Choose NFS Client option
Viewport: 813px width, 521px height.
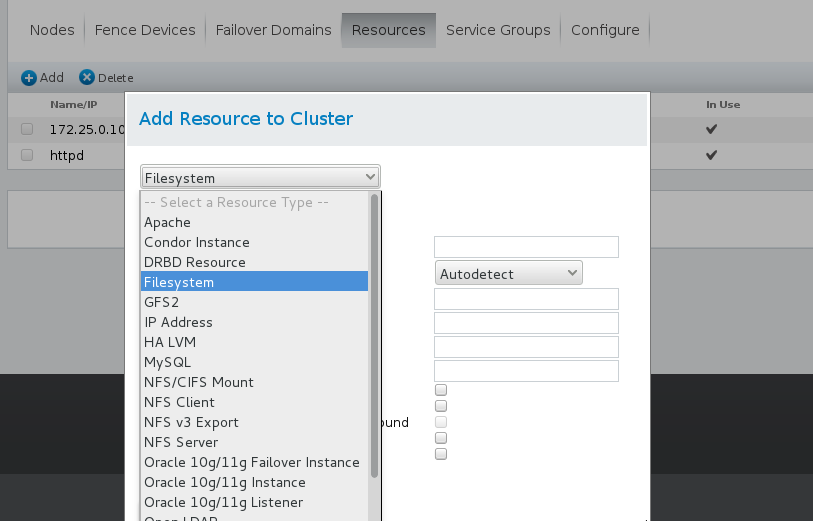tap(254, 402)
